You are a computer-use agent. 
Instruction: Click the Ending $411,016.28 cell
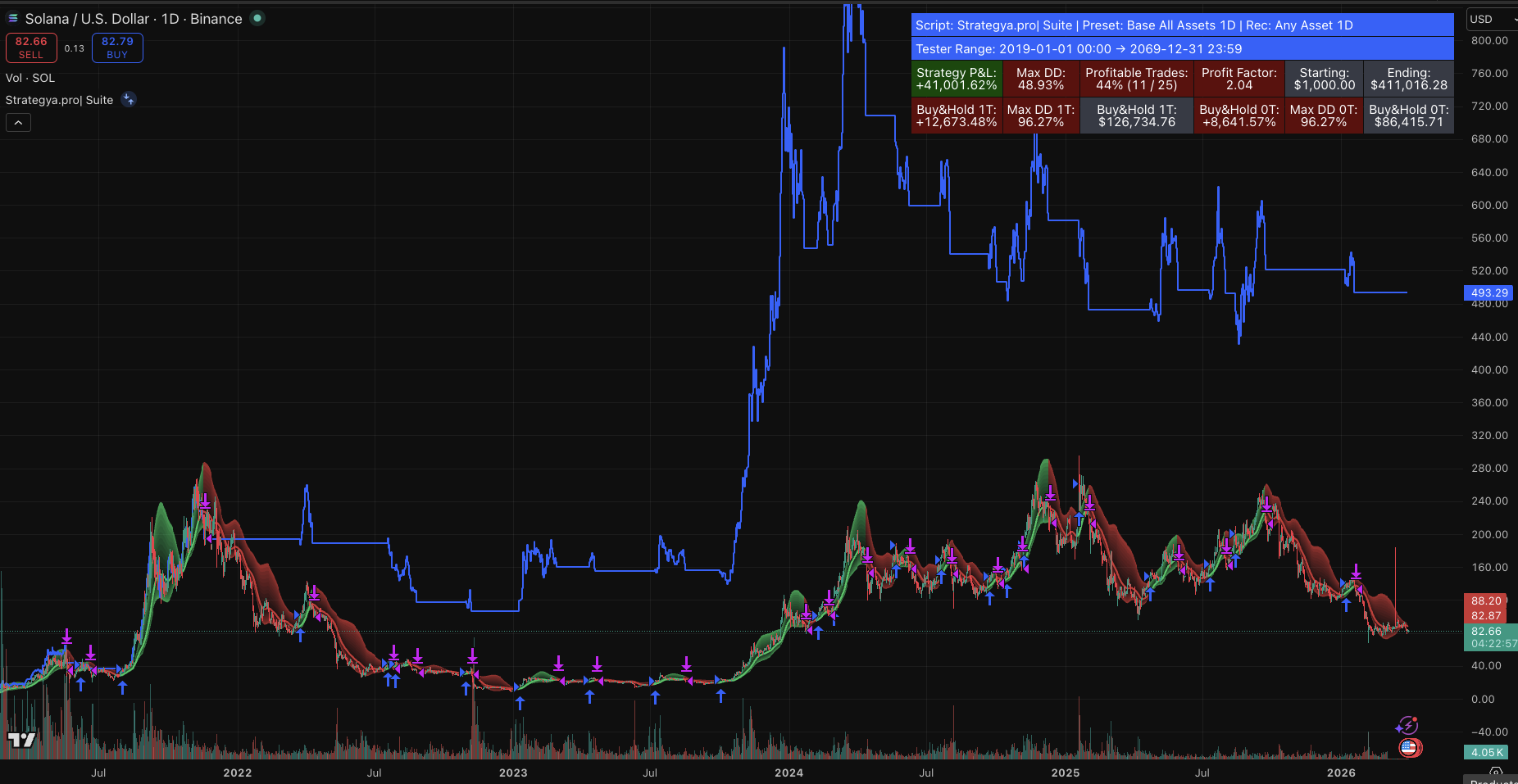point(1409,79)
